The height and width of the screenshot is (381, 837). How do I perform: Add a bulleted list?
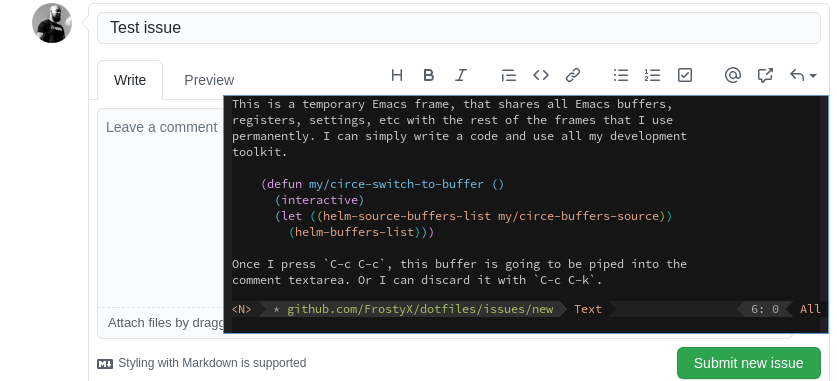[620, 75]
